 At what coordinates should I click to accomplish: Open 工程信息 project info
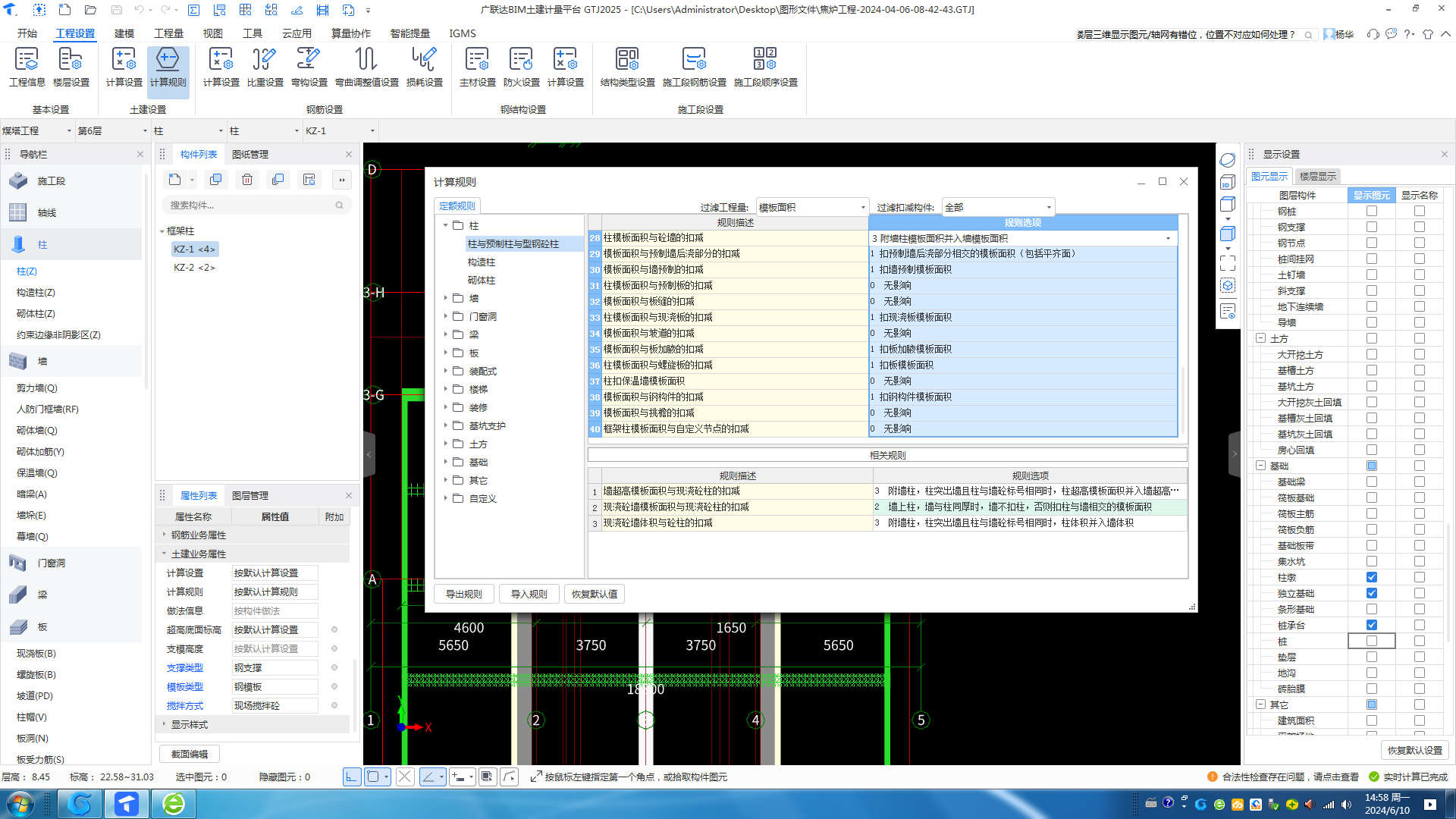coord(27,67)
